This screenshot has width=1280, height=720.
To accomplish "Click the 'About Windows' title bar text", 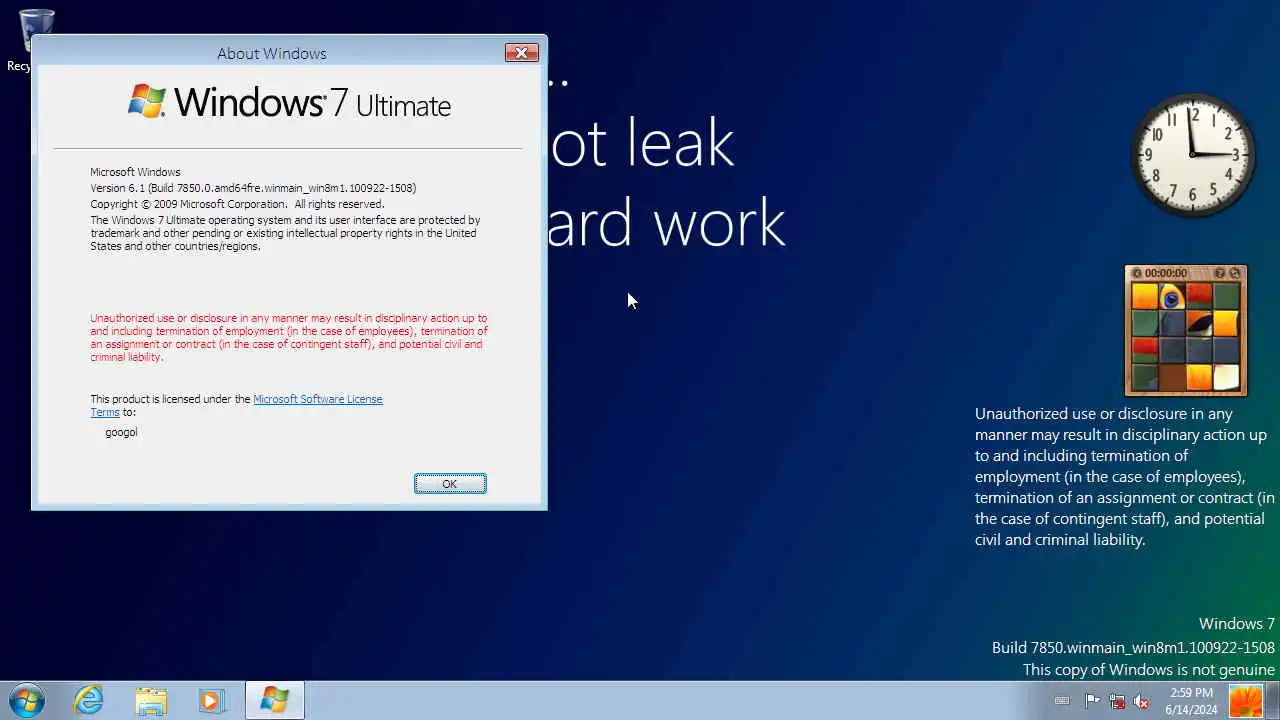I will (272, 54).
